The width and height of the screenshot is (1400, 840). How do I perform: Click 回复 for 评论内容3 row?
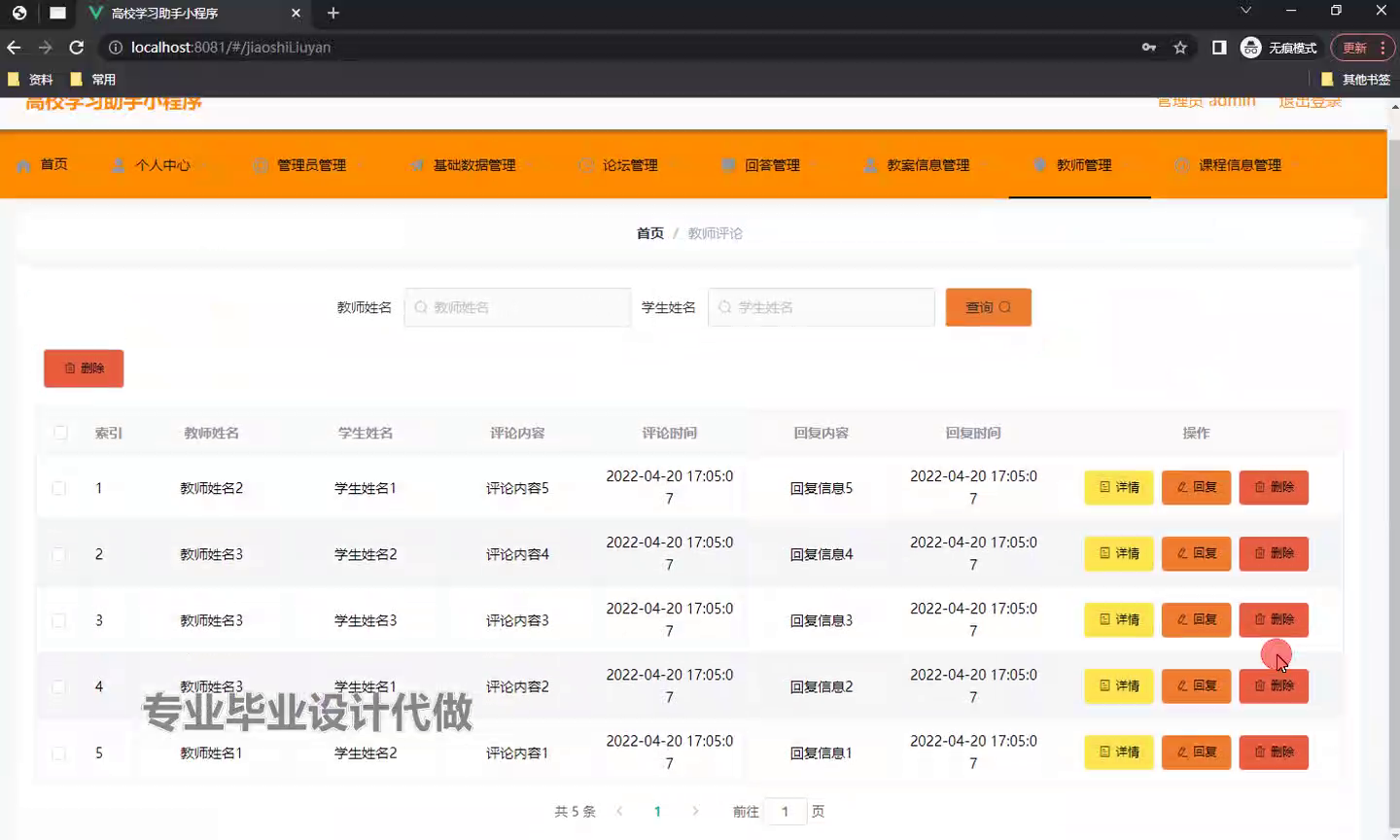coord(1196,619)
